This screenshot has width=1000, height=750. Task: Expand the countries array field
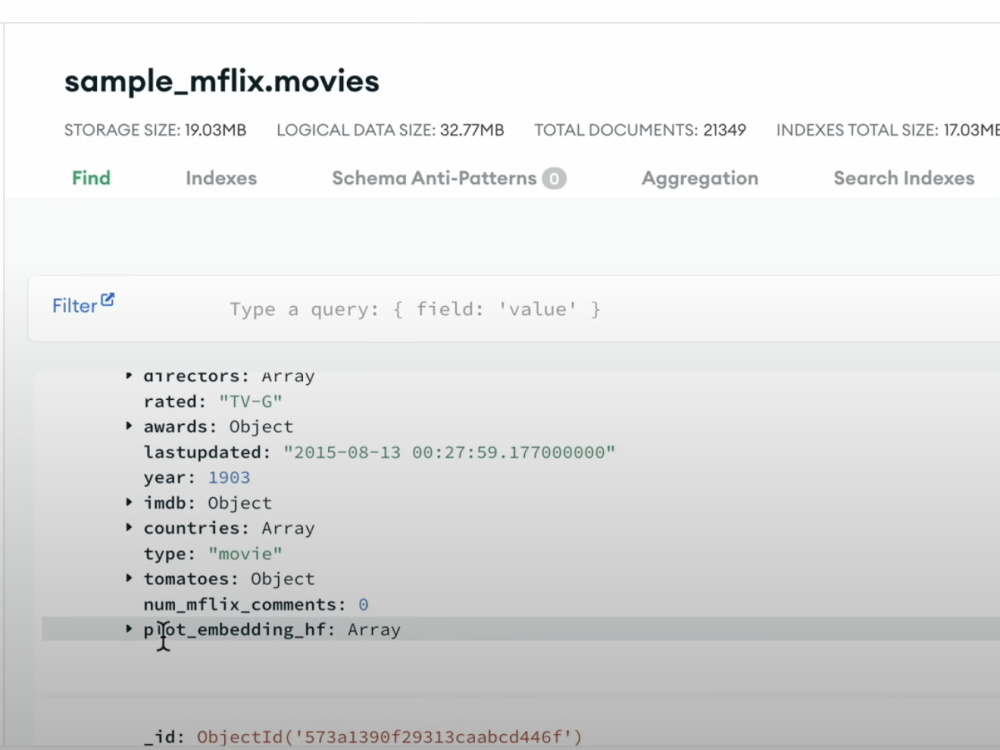[x=129, y=527]
